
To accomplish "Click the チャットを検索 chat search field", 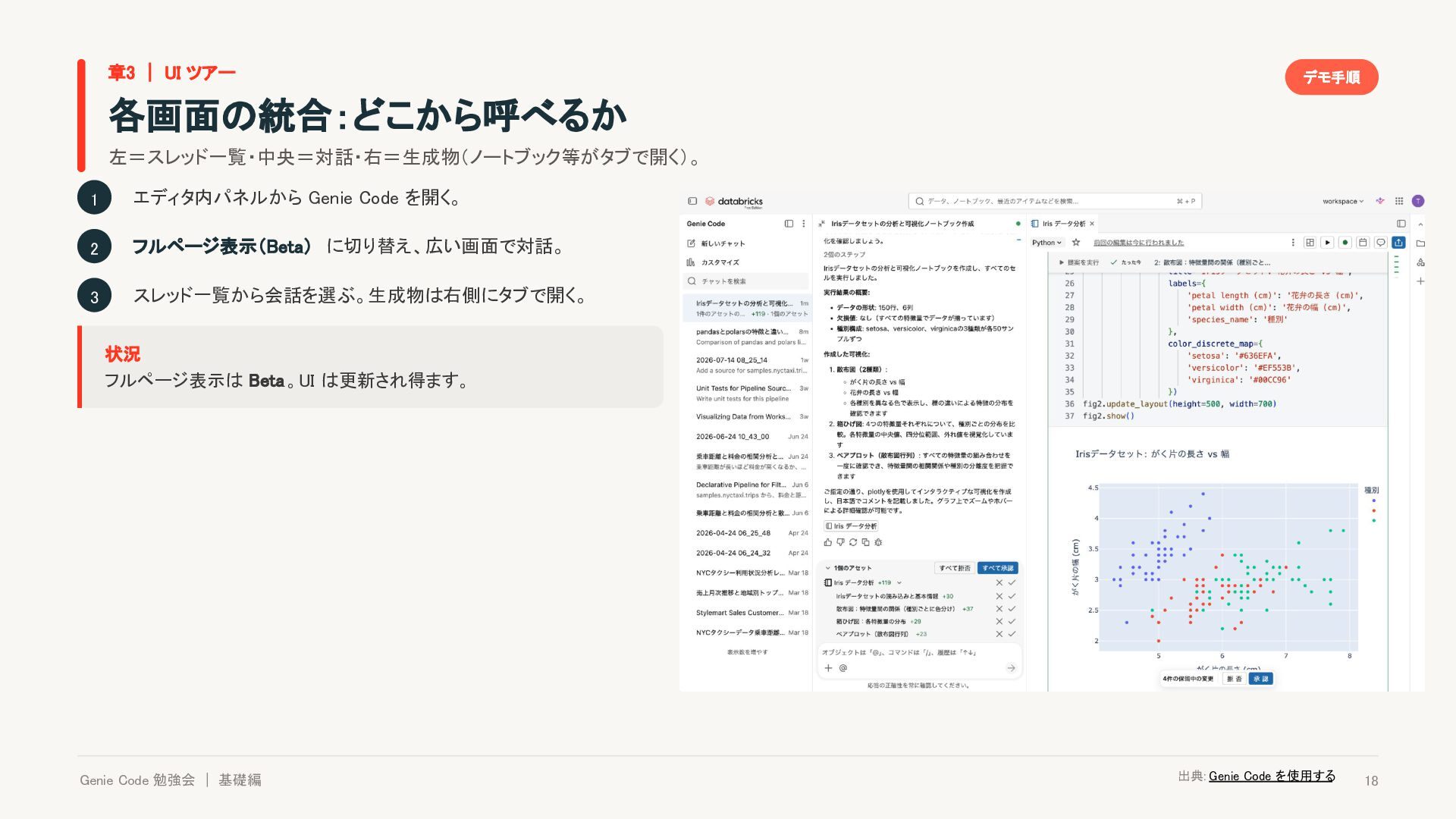I will (x=747, y=281).
